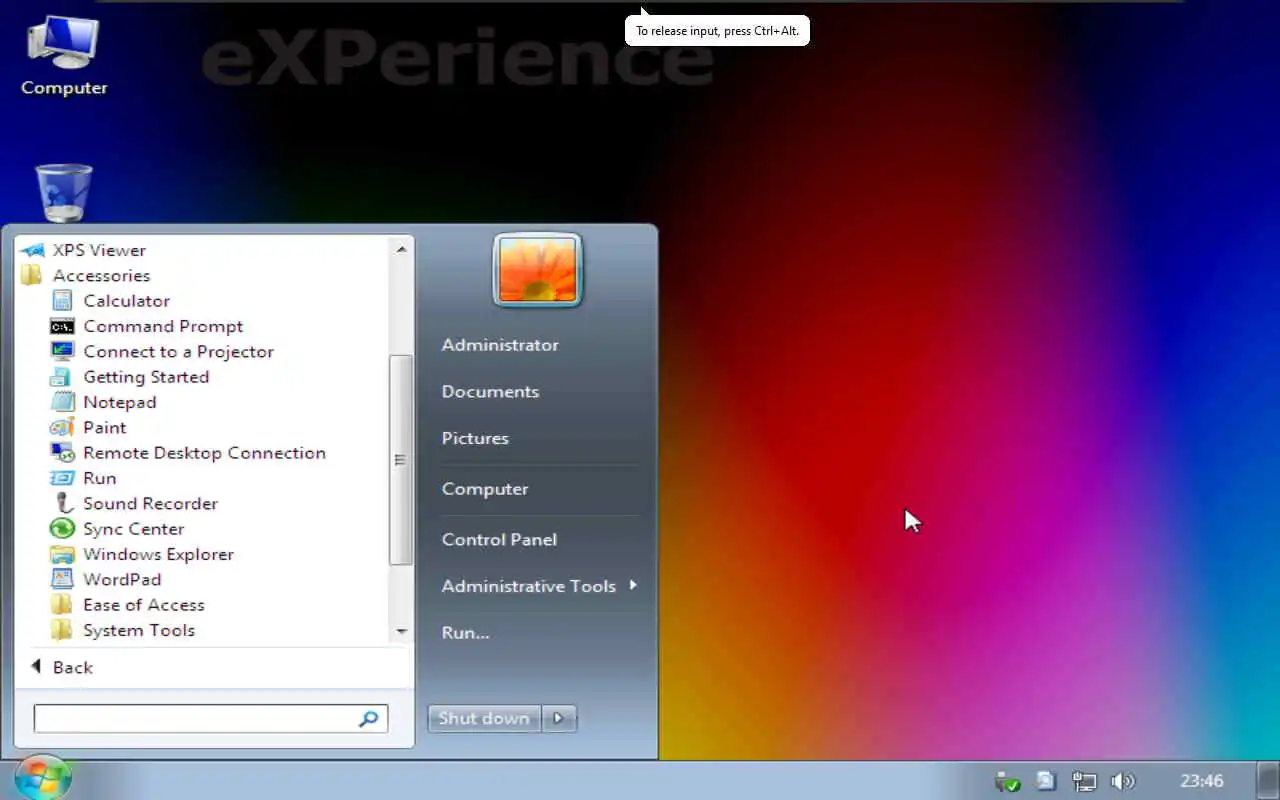The width and height of the screenshot is (1280, 800).
Task: Click the Shut down button
Action: click(x=484, y=718)
